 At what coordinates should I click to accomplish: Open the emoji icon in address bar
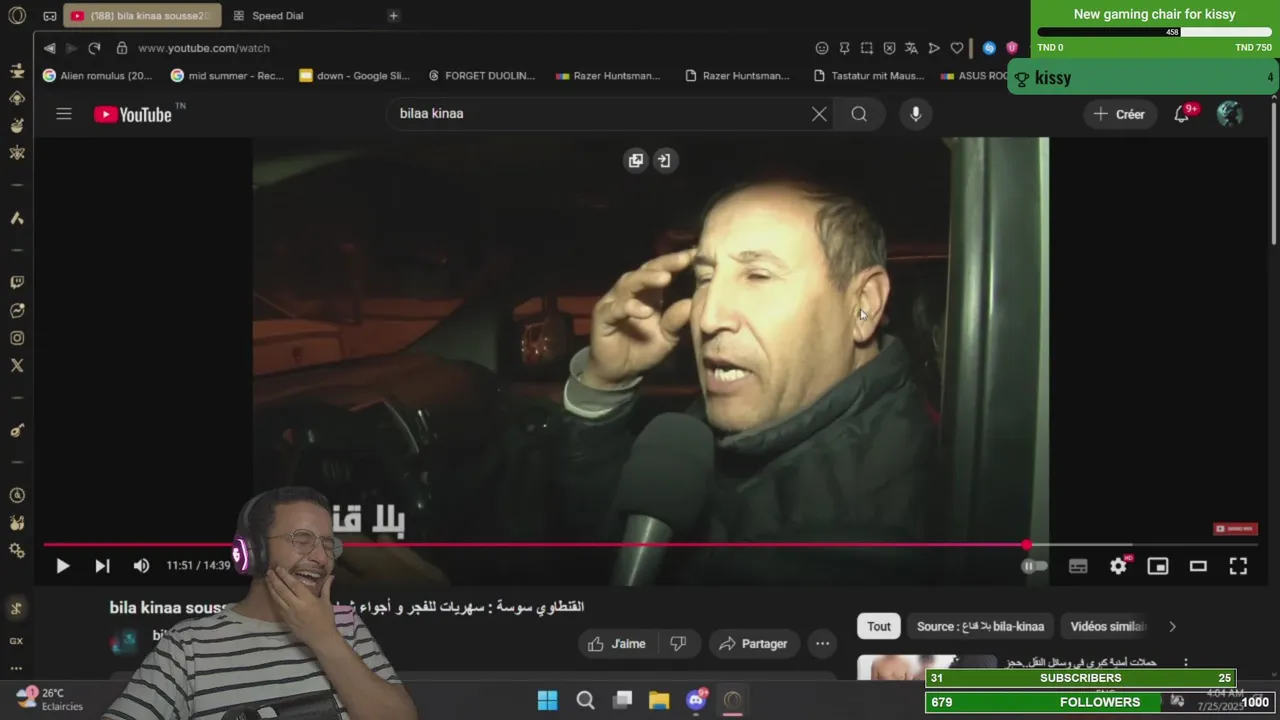tap(822, 48)
